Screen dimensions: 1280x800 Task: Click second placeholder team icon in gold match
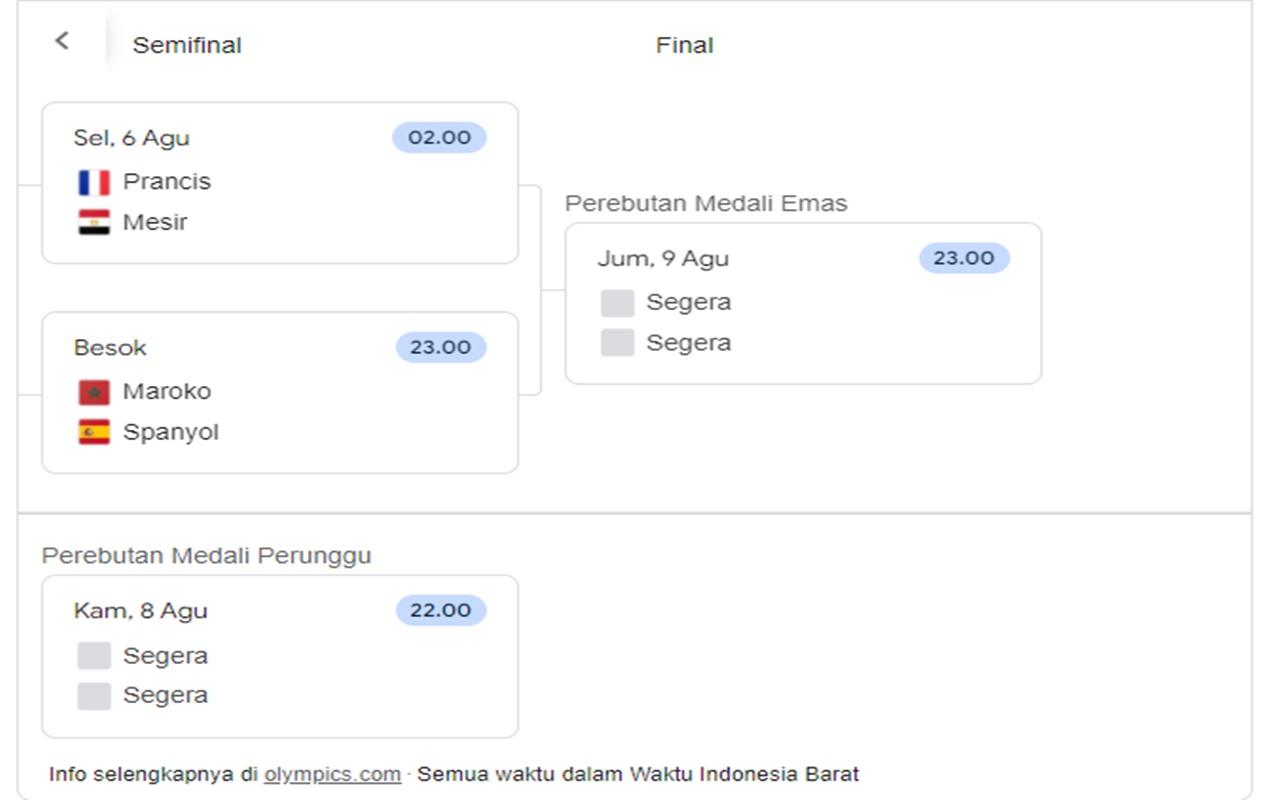tap(617, 343)
